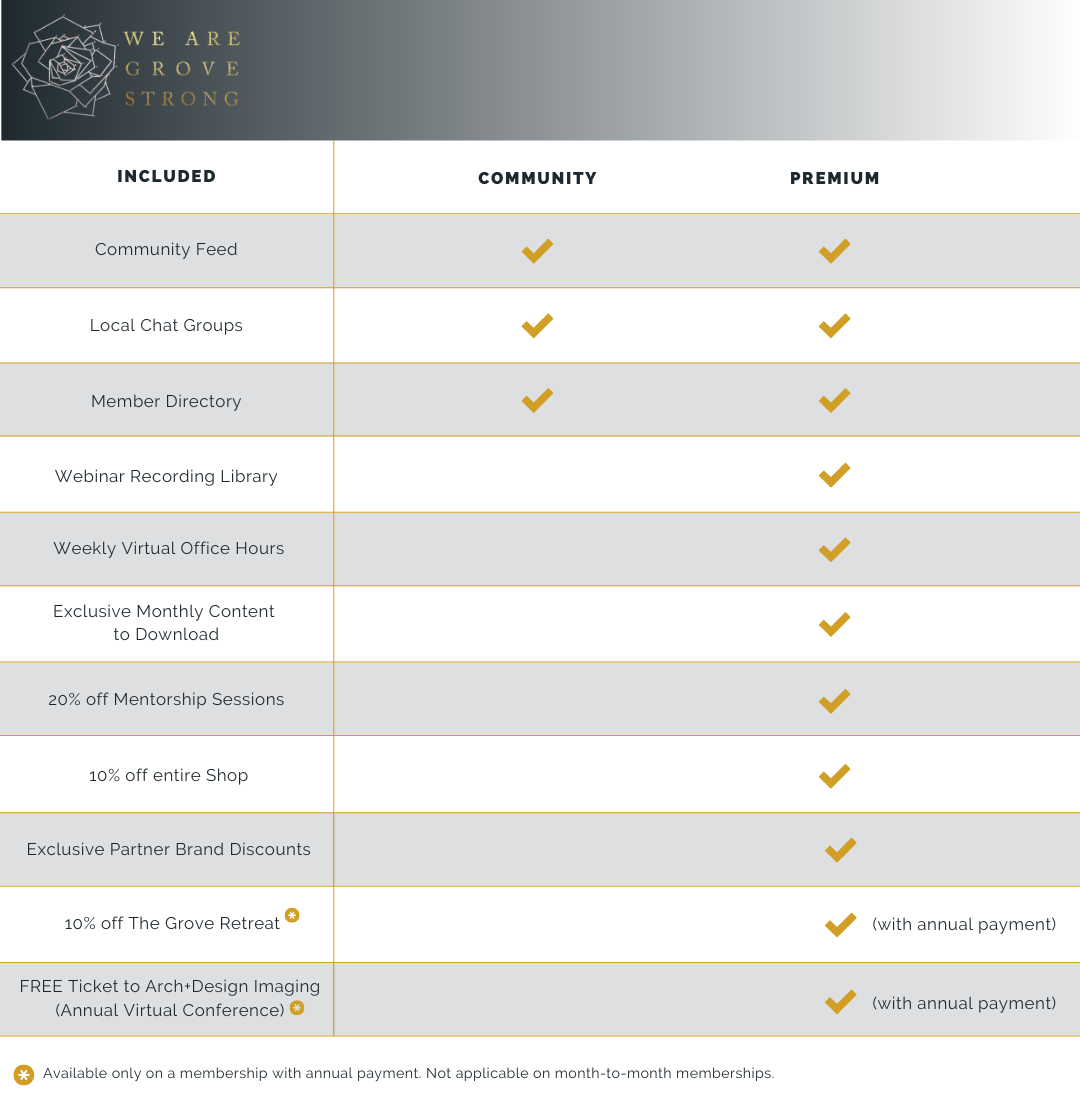Click the Webinar Recording Library label

pyautogui.click(x=166, y=476)
